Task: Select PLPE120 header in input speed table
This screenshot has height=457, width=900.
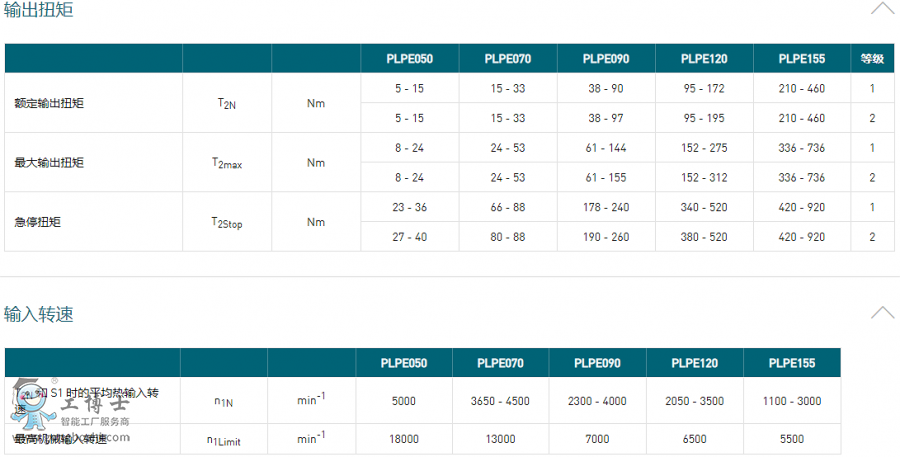Action: [x=695, y=363]
